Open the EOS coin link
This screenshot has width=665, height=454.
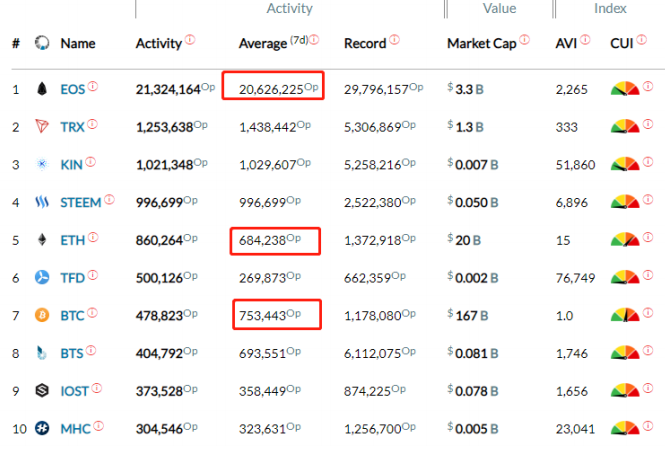(73, 90)
